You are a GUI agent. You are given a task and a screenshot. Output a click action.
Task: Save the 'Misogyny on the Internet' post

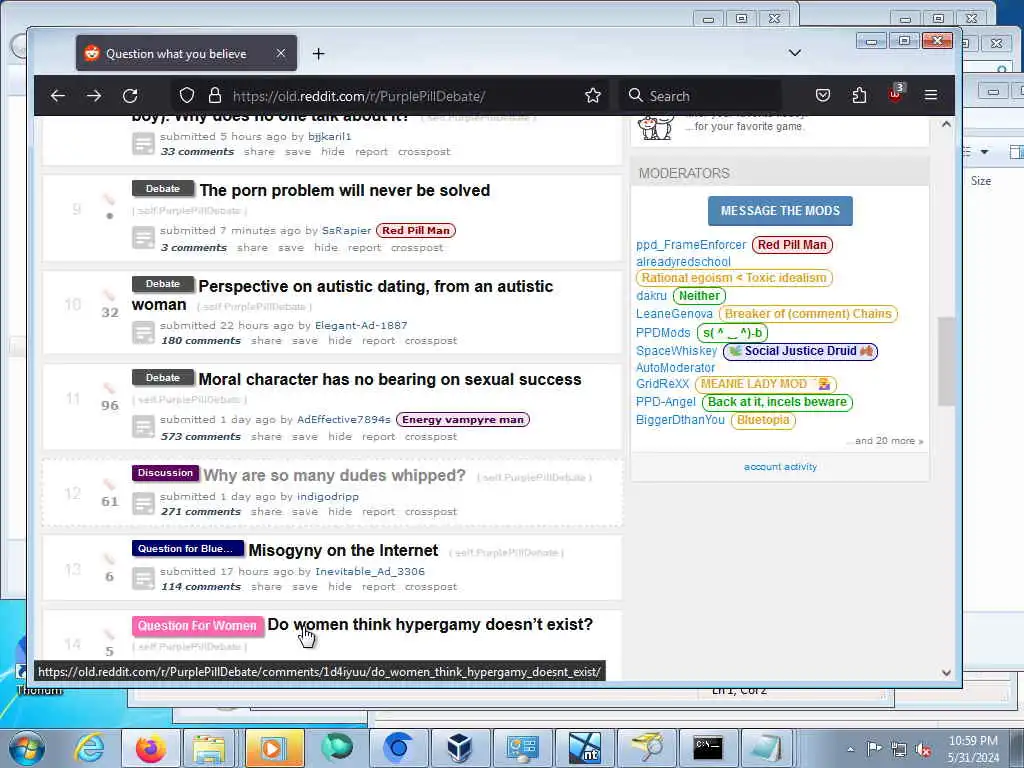pyautogui.click(x=304, y=586)
